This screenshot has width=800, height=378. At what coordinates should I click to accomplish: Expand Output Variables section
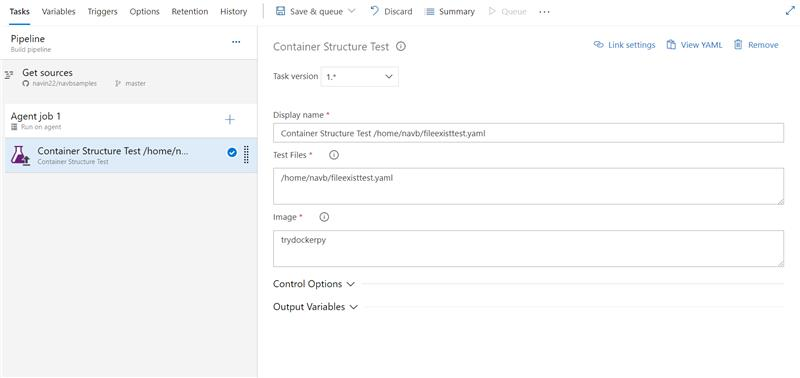click(x=315, y=307)
